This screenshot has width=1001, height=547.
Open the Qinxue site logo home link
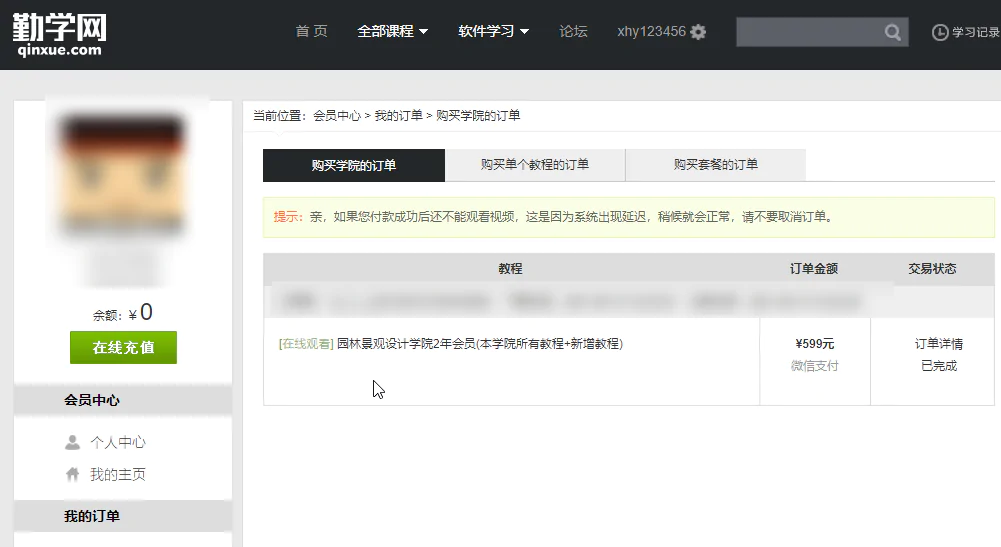click(59, 34)
